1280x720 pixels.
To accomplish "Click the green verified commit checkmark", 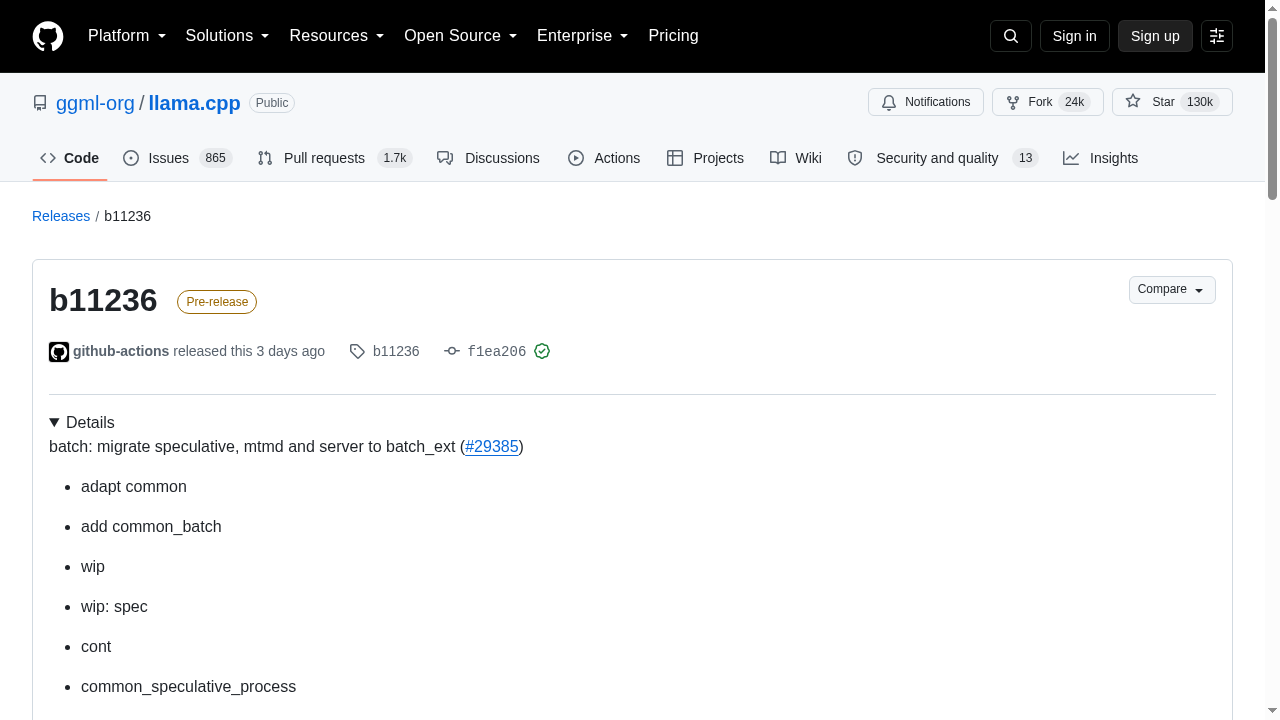I will pos(542,351).
